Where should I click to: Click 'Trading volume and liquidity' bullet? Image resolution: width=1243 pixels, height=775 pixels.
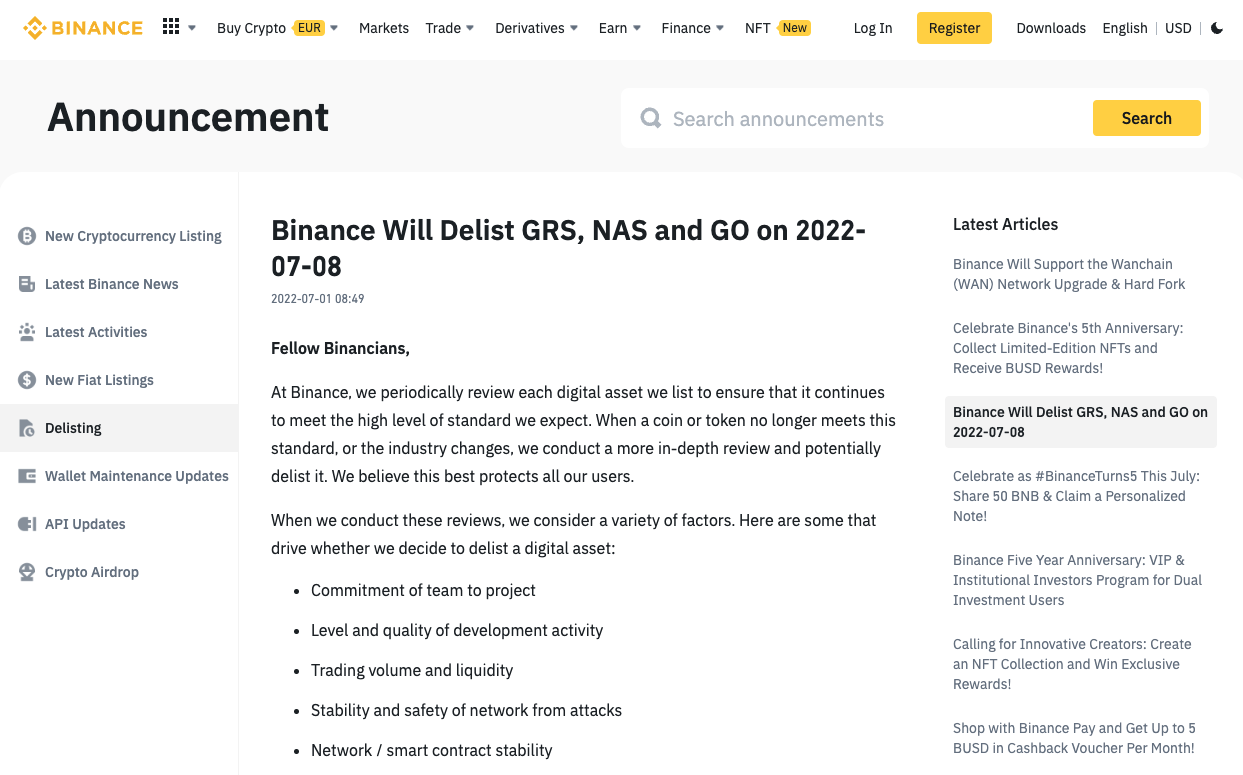(x=412, y=670)
